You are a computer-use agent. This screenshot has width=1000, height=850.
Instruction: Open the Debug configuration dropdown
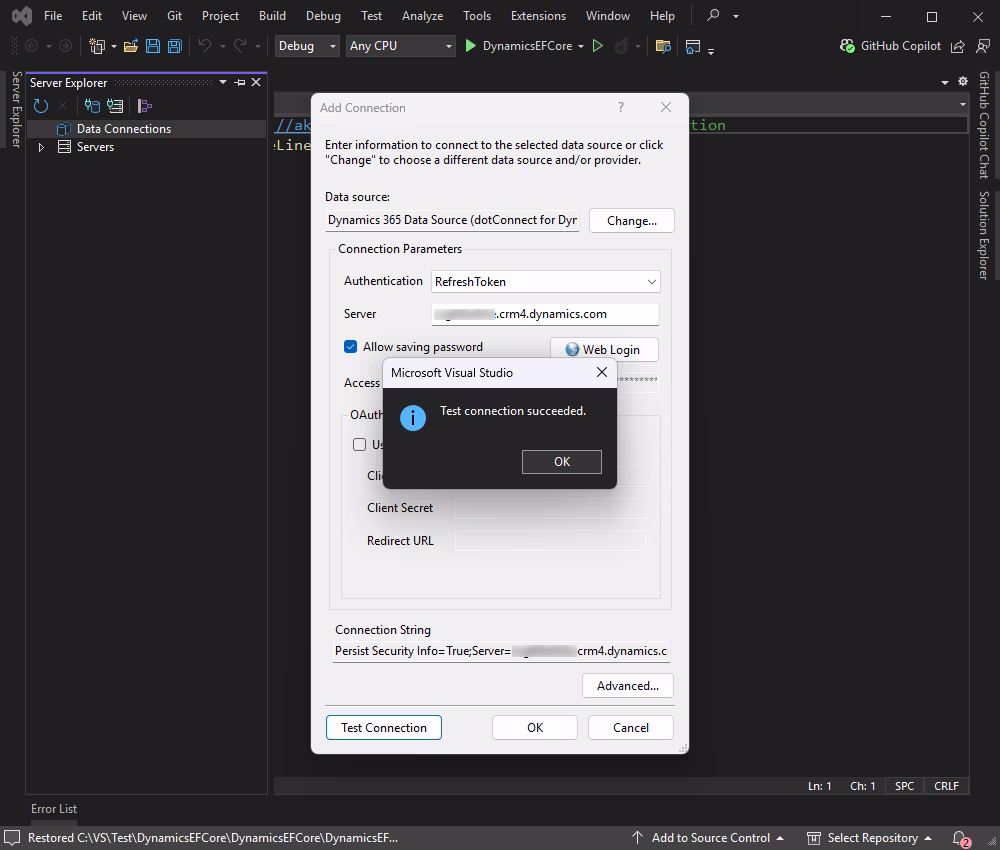[307, 46]
